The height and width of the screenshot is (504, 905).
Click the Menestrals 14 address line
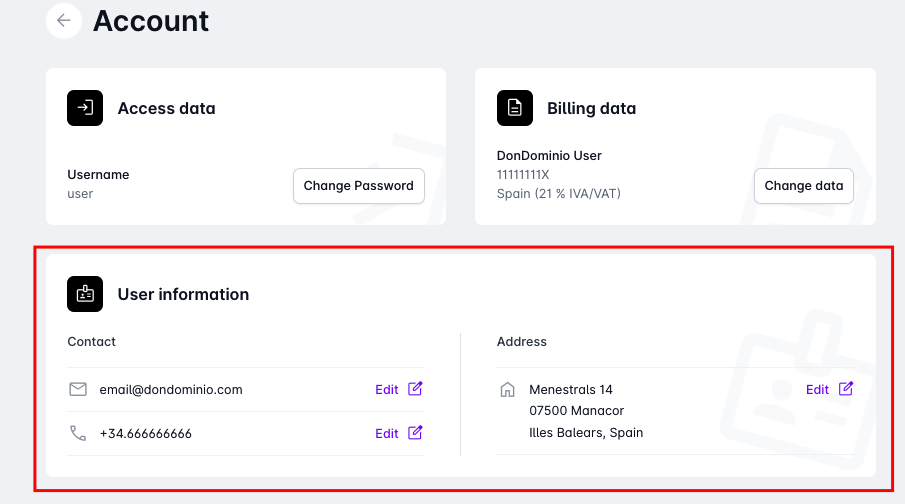[571, 390]
